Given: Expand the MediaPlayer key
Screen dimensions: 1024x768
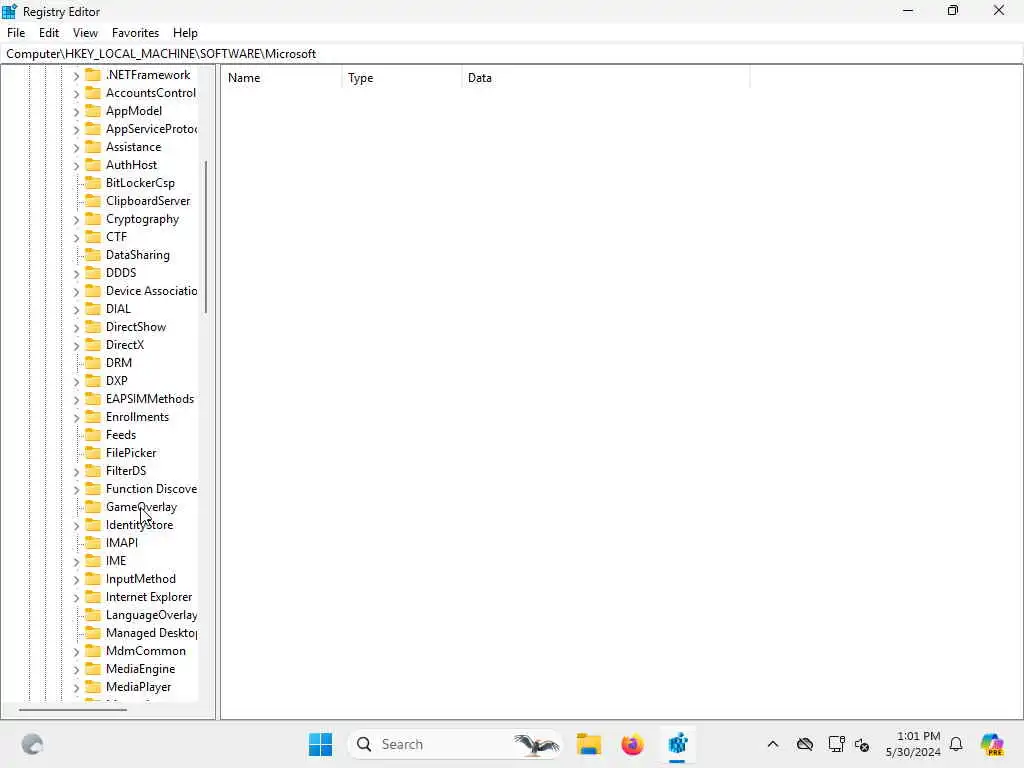Looking at the screenshot, I should tap(76, 688).
